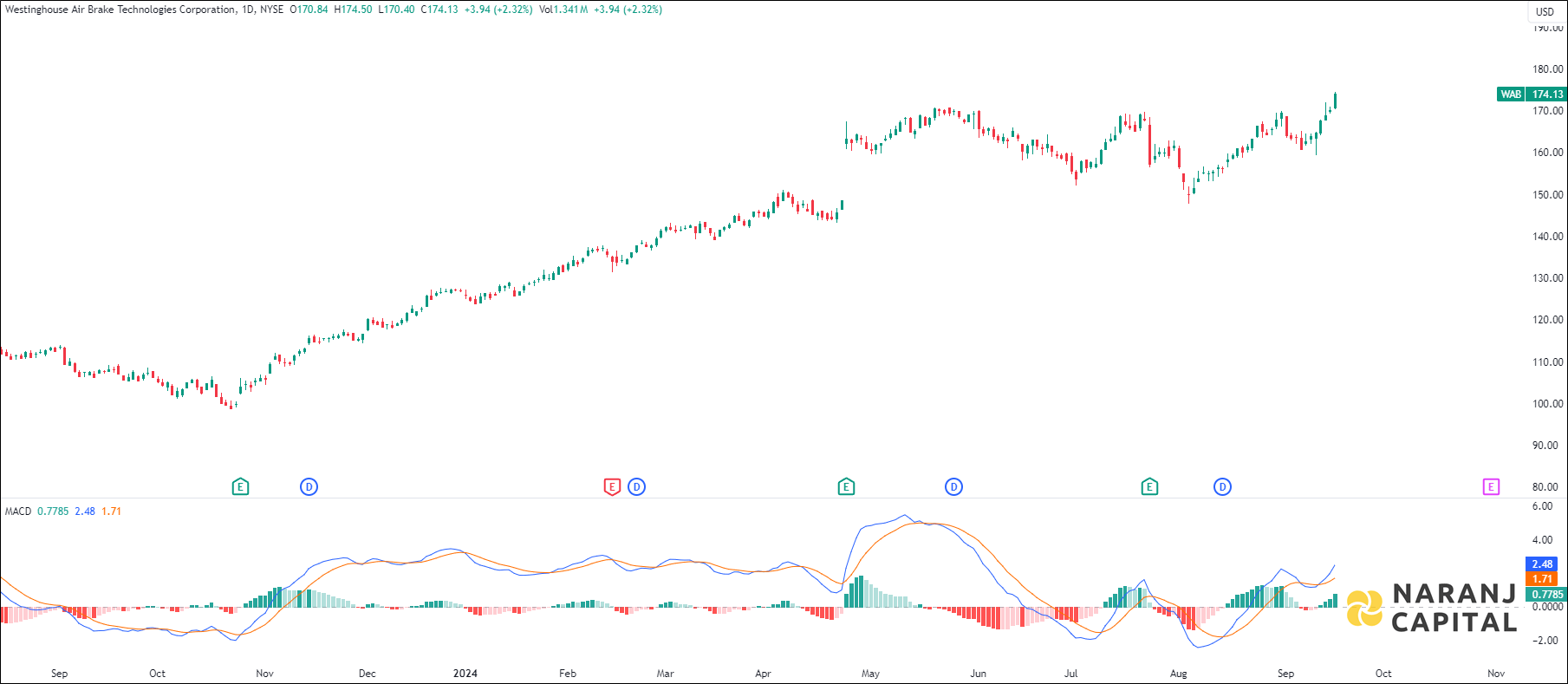Click the green earnings marker from late October 2023
Screen dimensions: 1568x684
click(x=241, y=487)
